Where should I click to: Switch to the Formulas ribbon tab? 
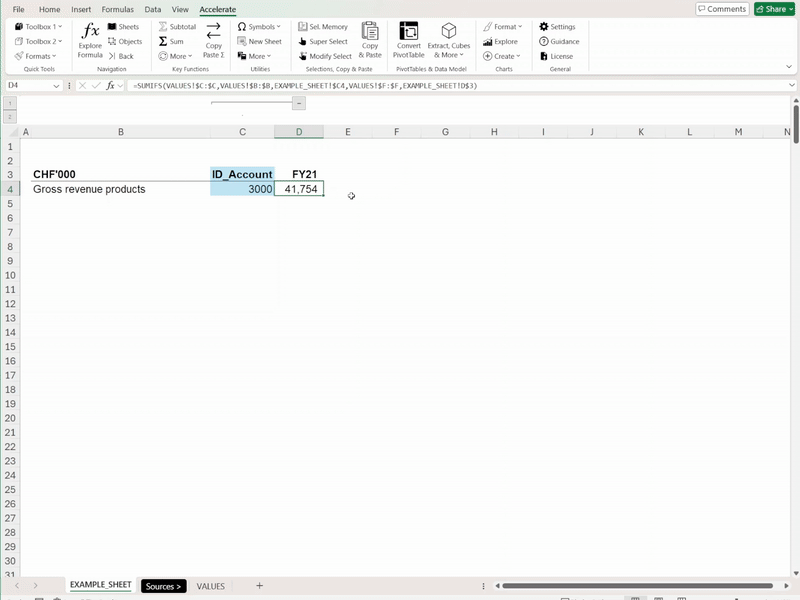tap(117, 9)
